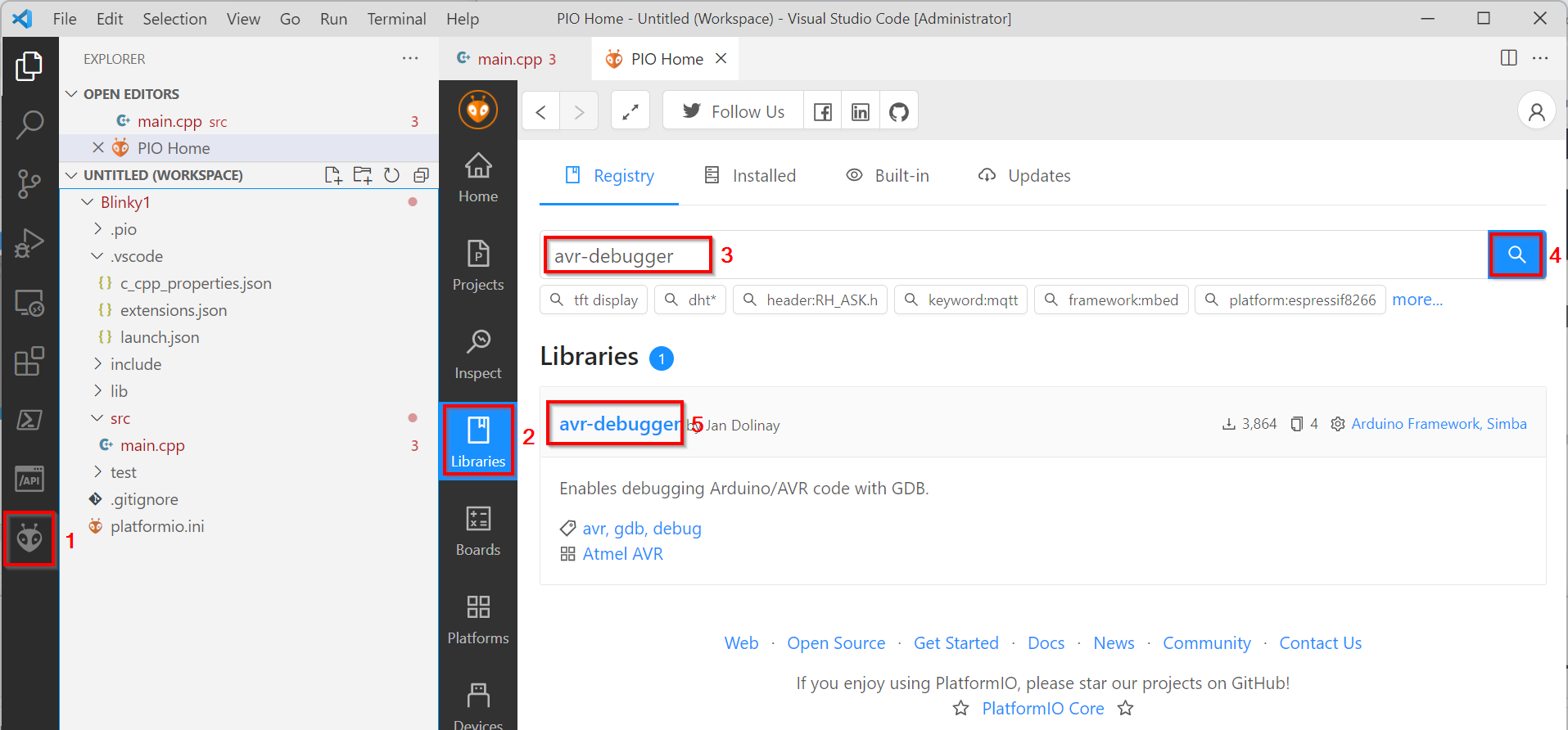Open PIO Boards section
The width and height of the screenshot is (1568, 730).
(x=478, y=531)
